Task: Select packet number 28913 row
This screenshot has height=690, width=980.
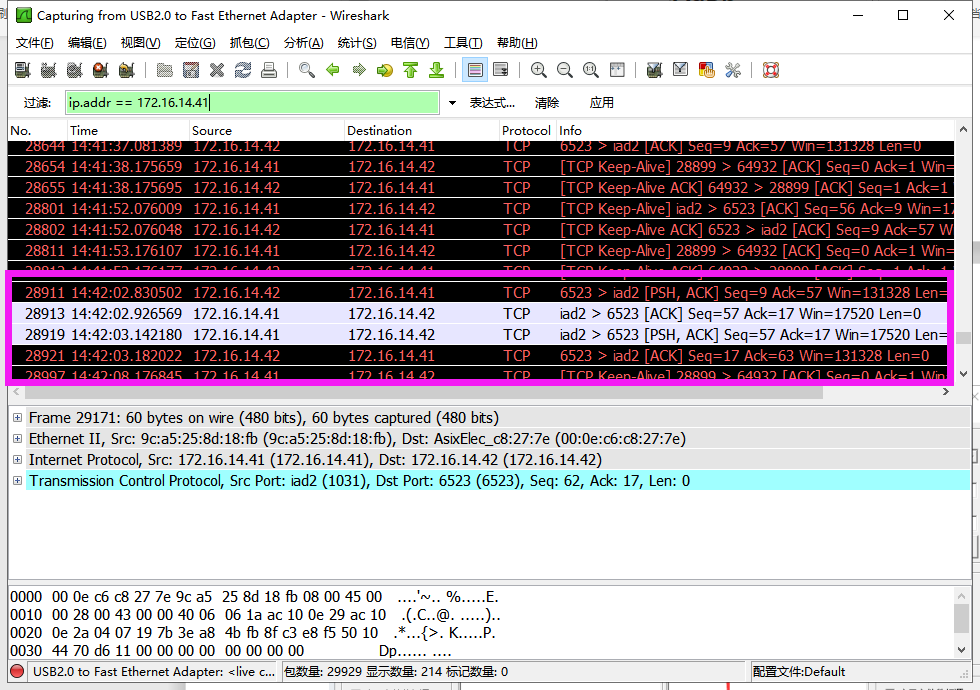Action: [481, 314]
